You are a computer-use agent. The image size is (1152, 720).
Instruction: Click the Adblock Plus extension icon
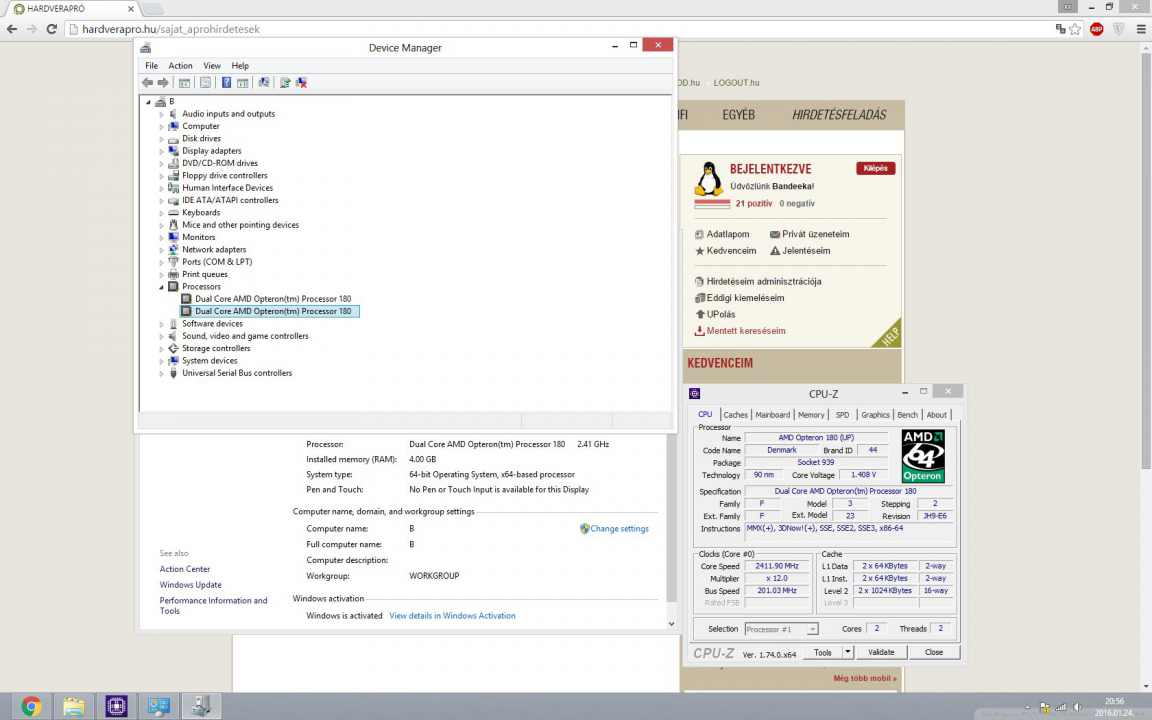click(x=1097, y=29)
